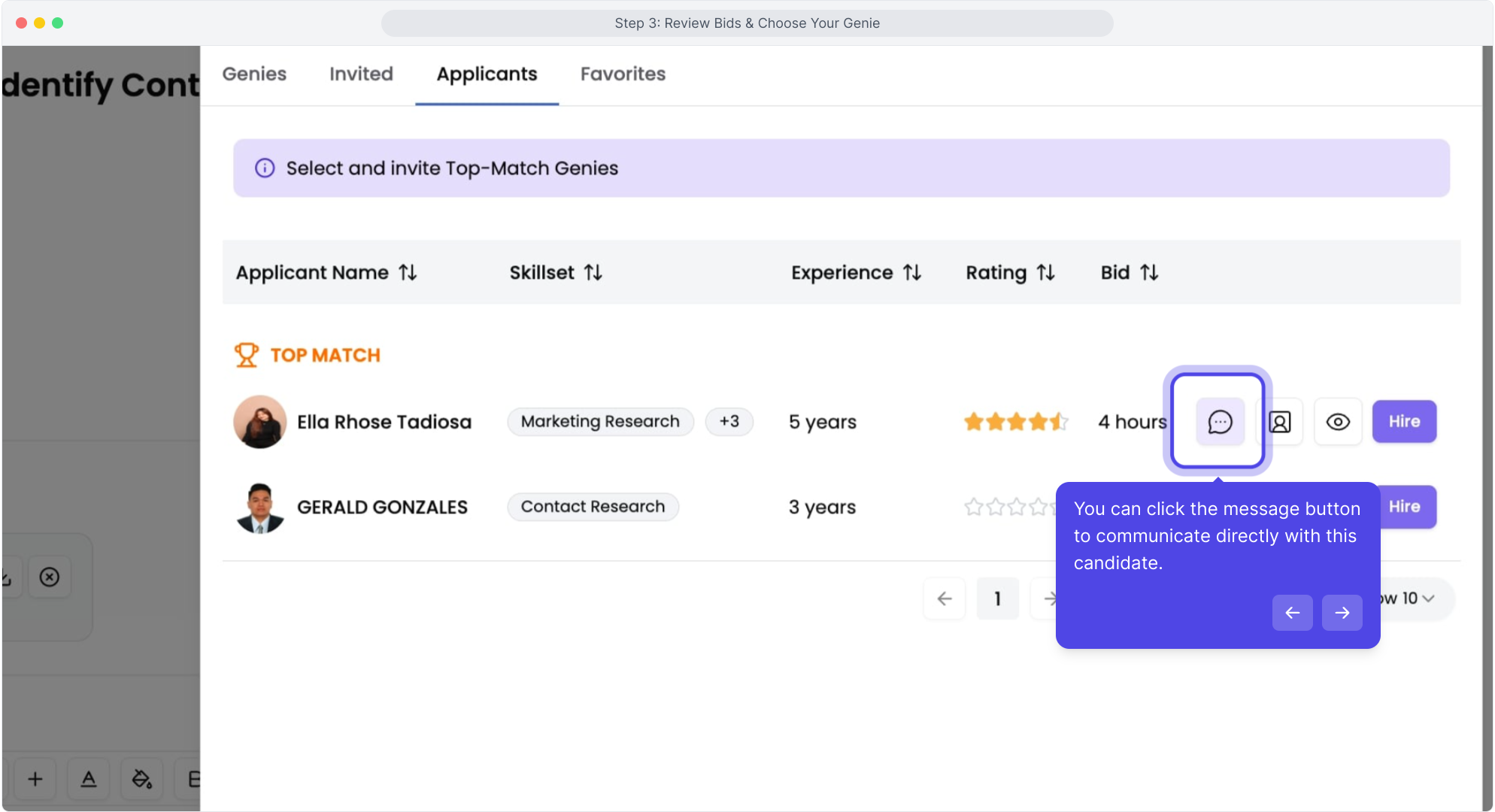
Task: Click the eye icon for Ella's bid
Action: 1337,422
